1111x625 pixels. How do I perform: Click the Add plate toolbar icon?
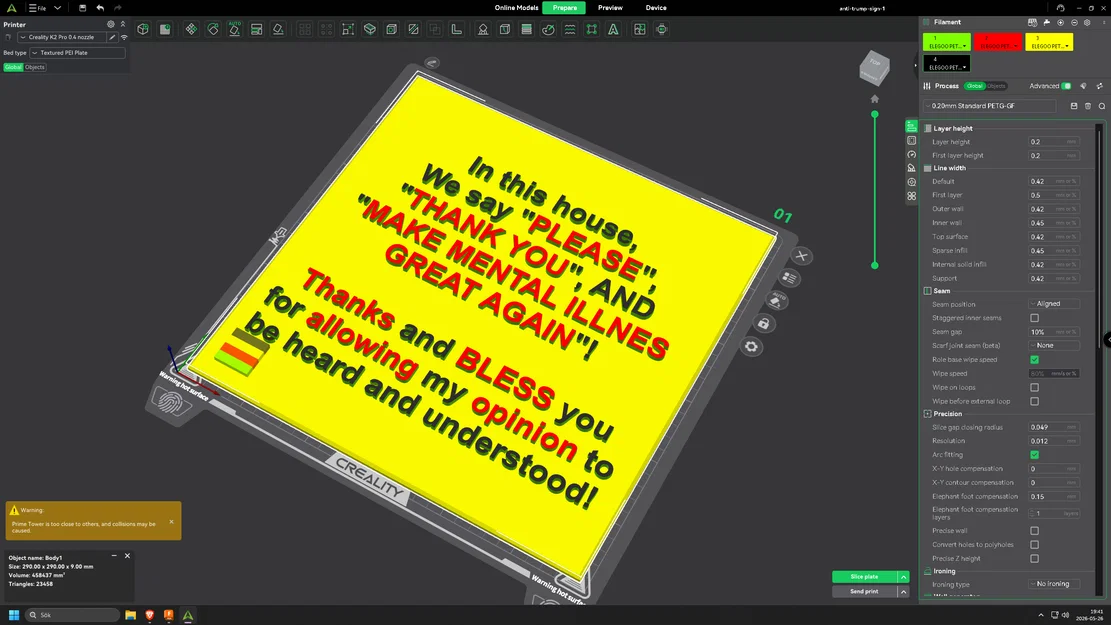(x=165, y=29)
